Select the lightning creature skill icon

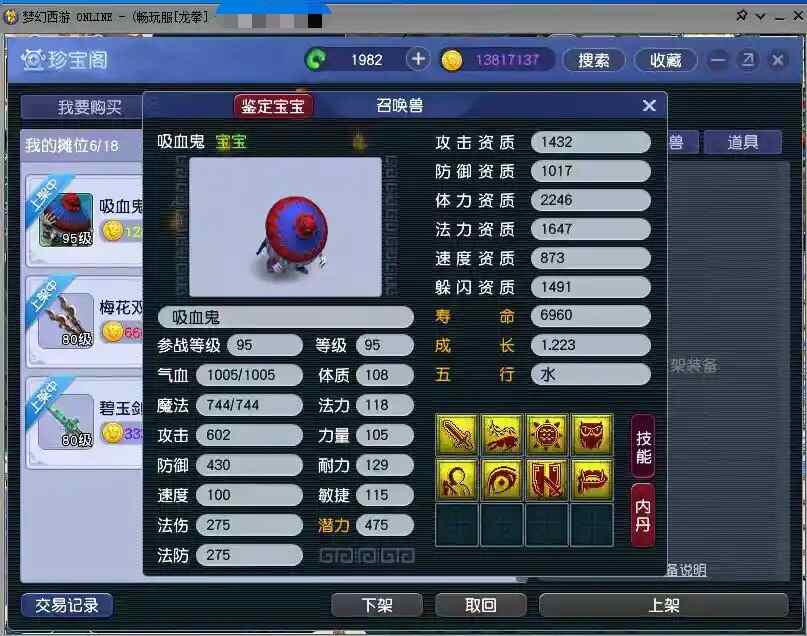502,434
